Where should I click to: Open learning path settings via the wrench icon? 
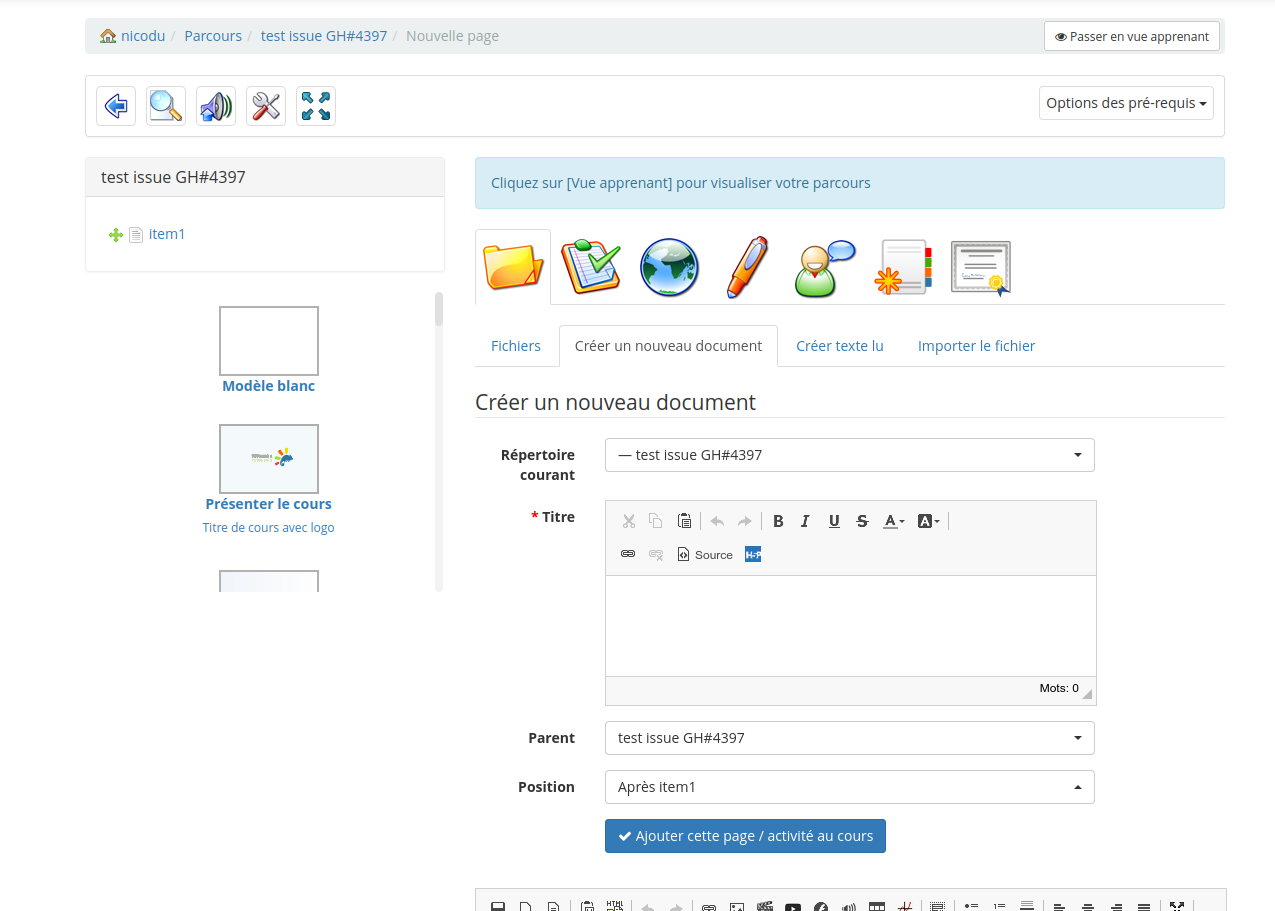click(265, 105)
